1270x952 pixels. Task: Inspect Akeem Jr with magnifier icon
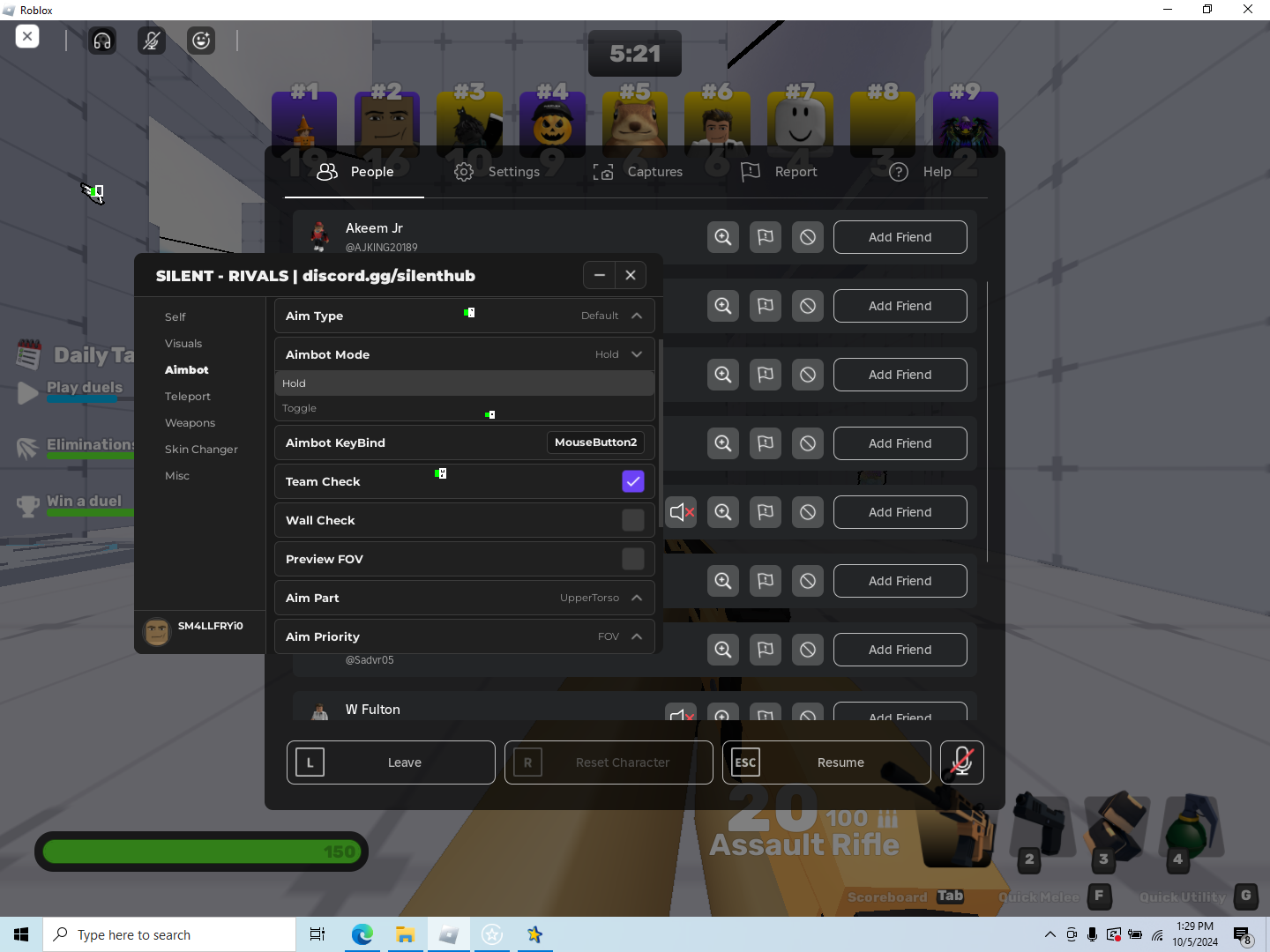[x=723, y=237]
